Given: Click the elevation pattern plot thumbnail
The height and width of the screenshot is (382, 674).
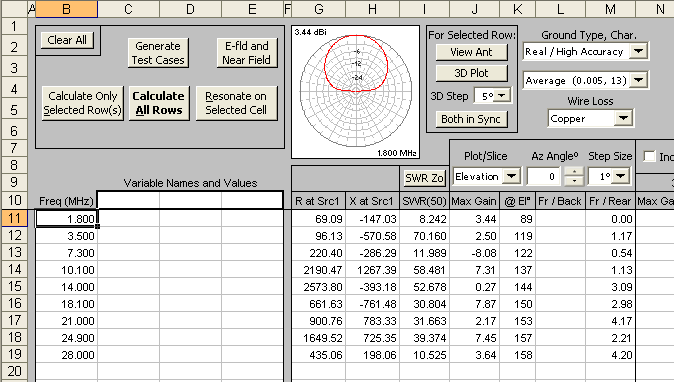Looking at the screenshot, I should tap(355, 92).
